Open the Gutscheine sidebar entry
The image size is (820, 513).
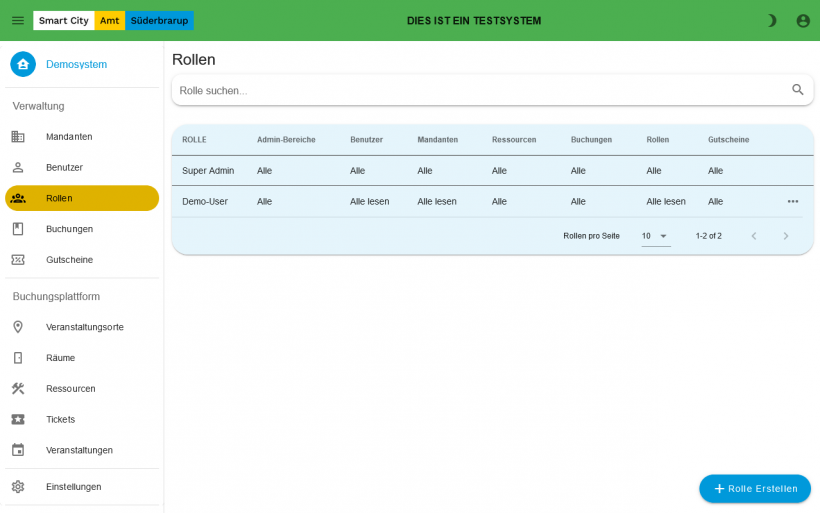69,260
